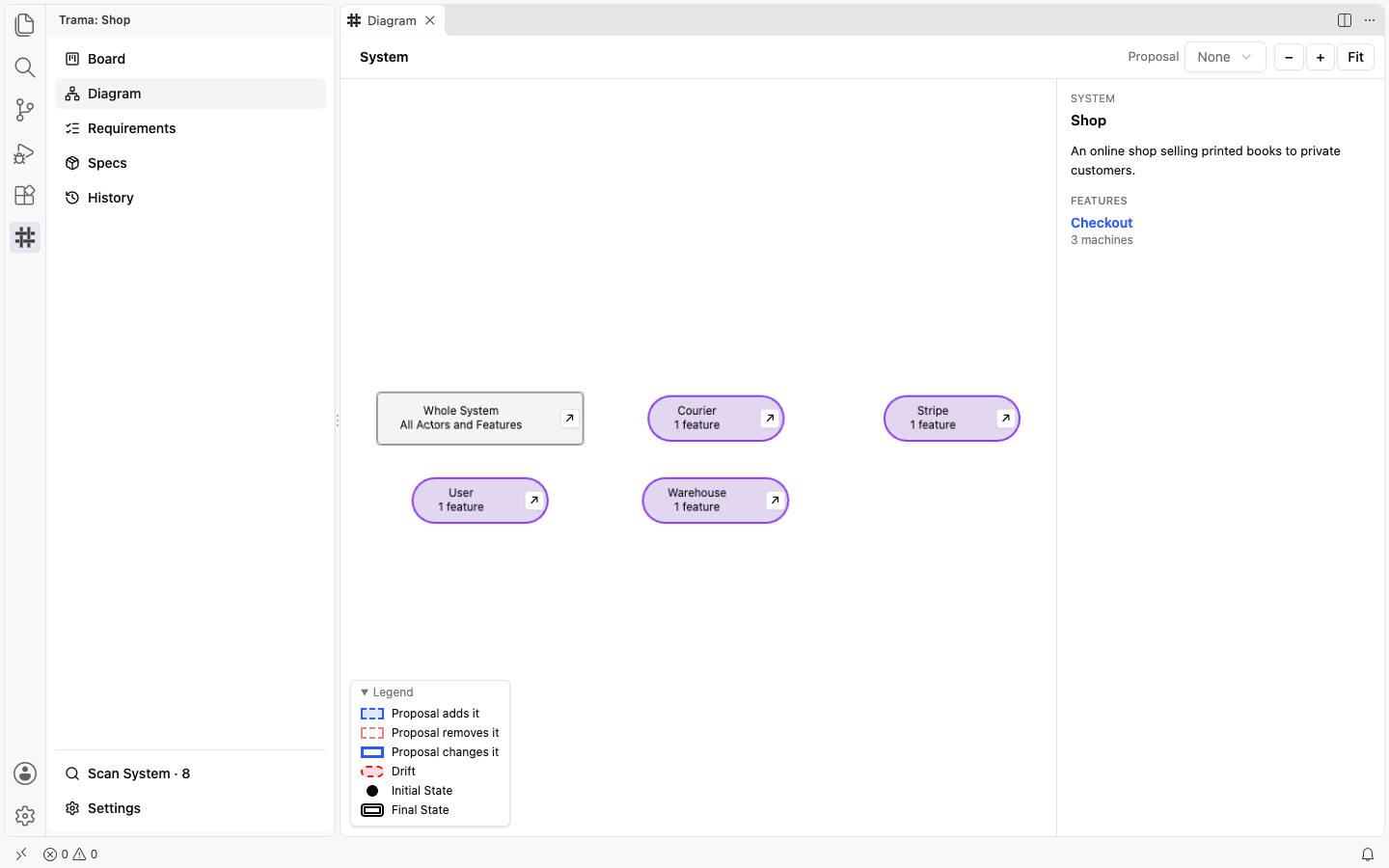The height and width of the screenshot is (868, 1389).
Task: Click the '3 machines' text under Checkout
Action: click(1102, 240)
